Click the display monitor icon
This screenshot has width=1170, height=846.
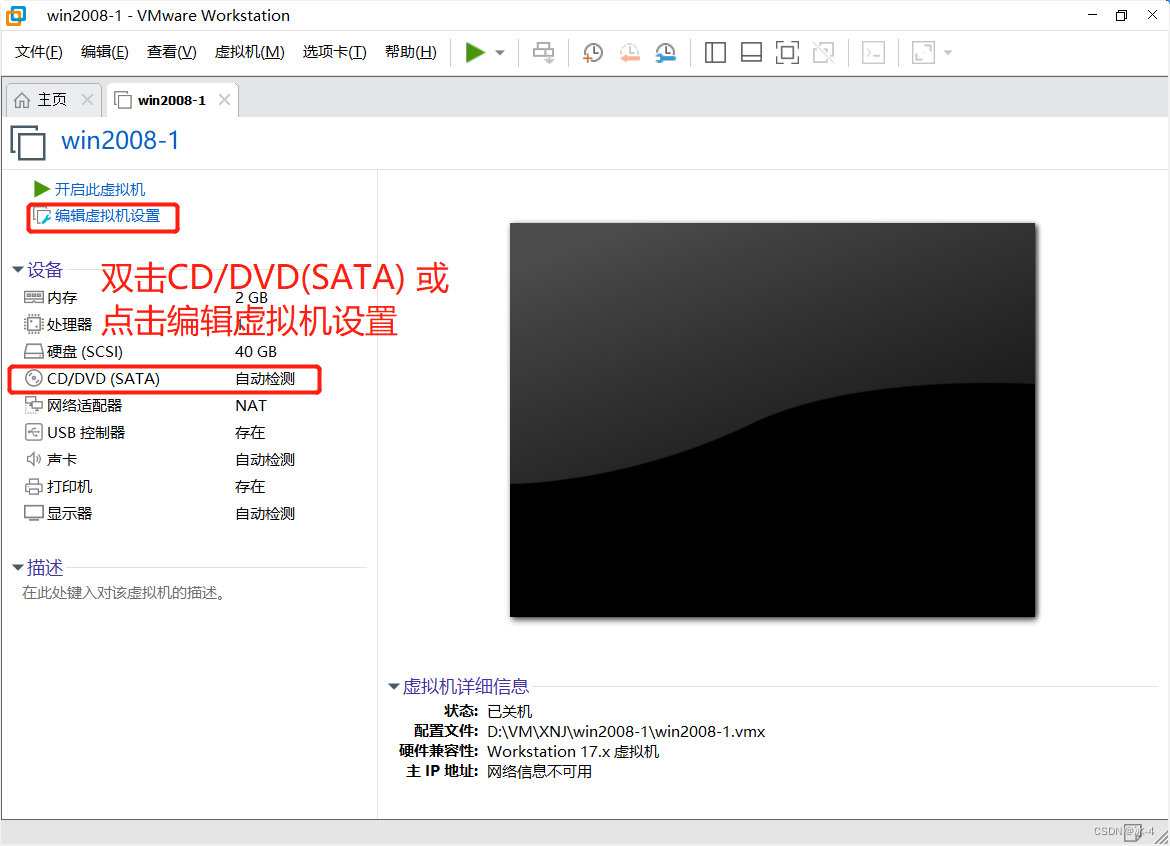tap(34, 513)
